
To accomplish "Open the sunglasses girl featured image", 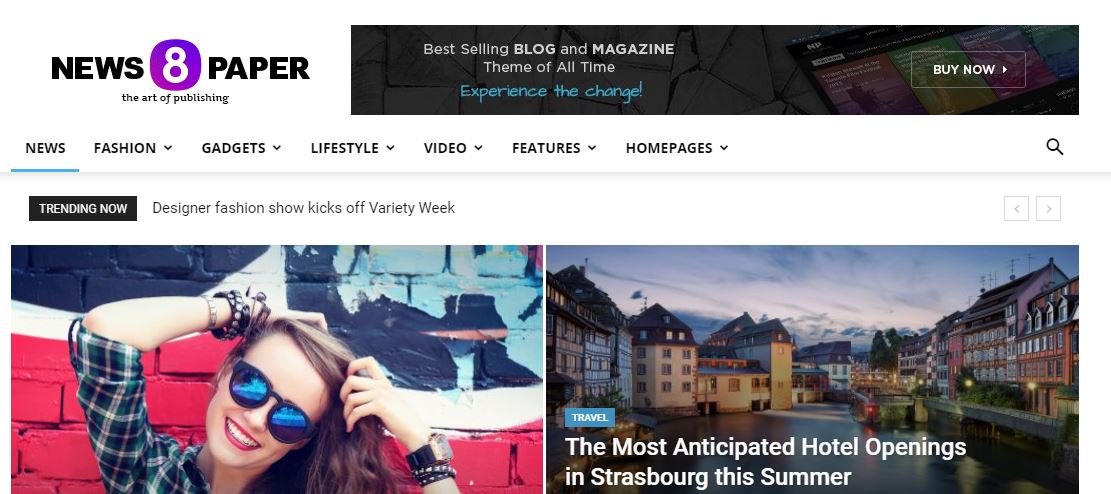I will 277,369.
